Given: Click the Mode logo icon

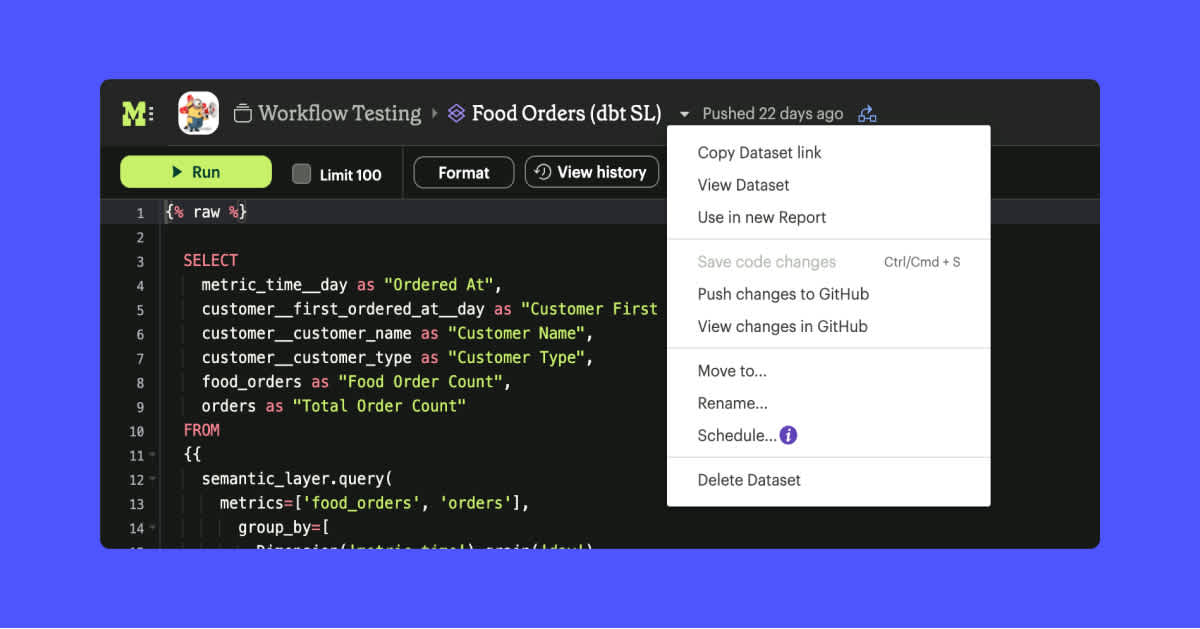Looking at the screenshot, I should point(137,113).
